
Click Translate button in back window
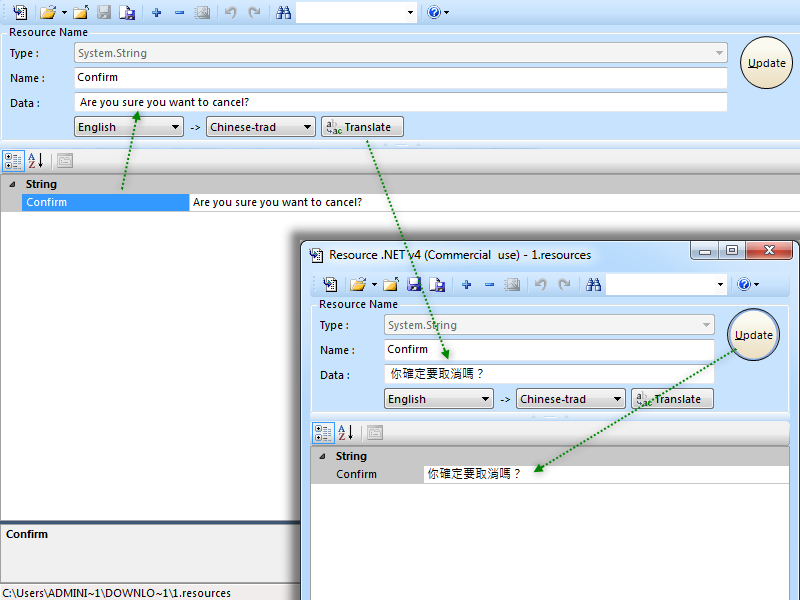tap(362, 127)
